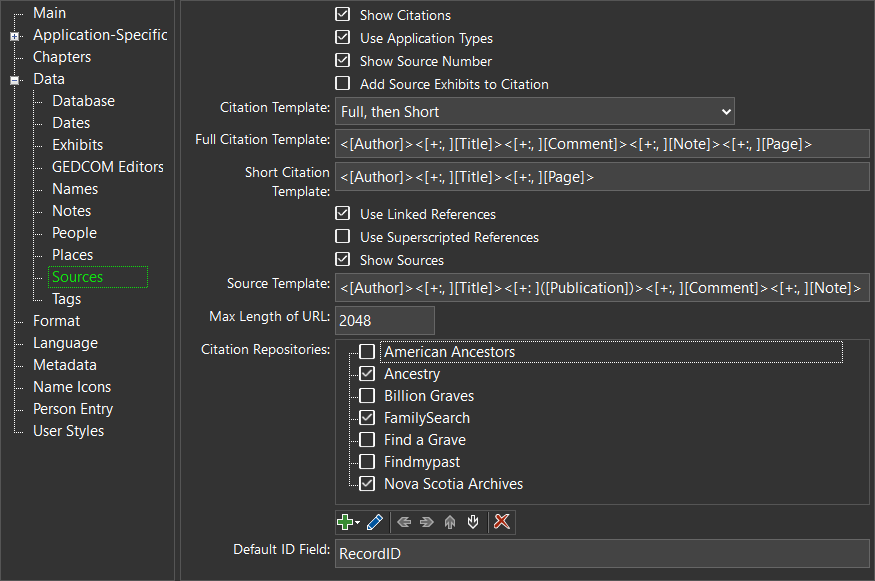The image size is (875, 581).
Task: Open Notes settings under Data
Action: coord(71,211)
